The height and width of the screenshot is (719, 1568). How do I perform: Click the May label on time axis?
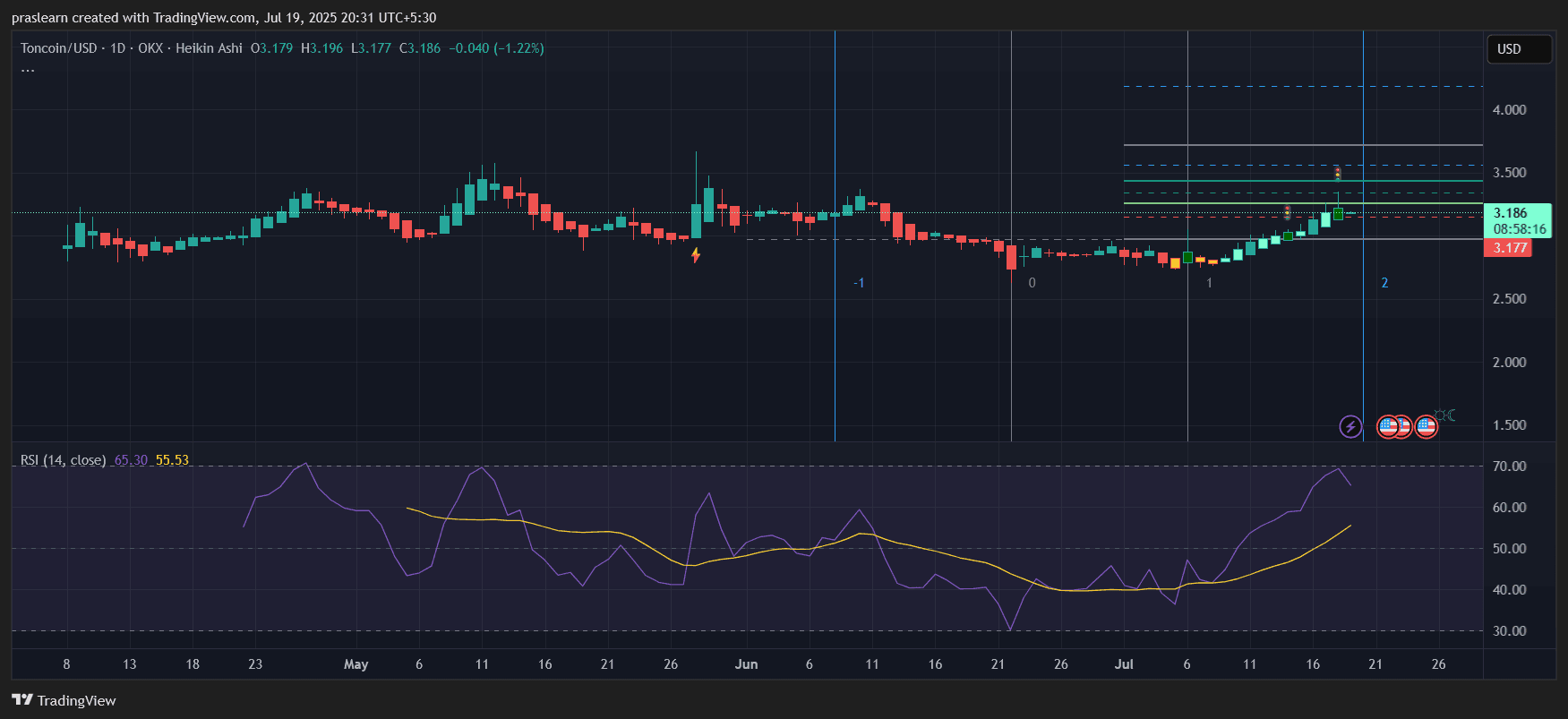(x=356, y=664)
